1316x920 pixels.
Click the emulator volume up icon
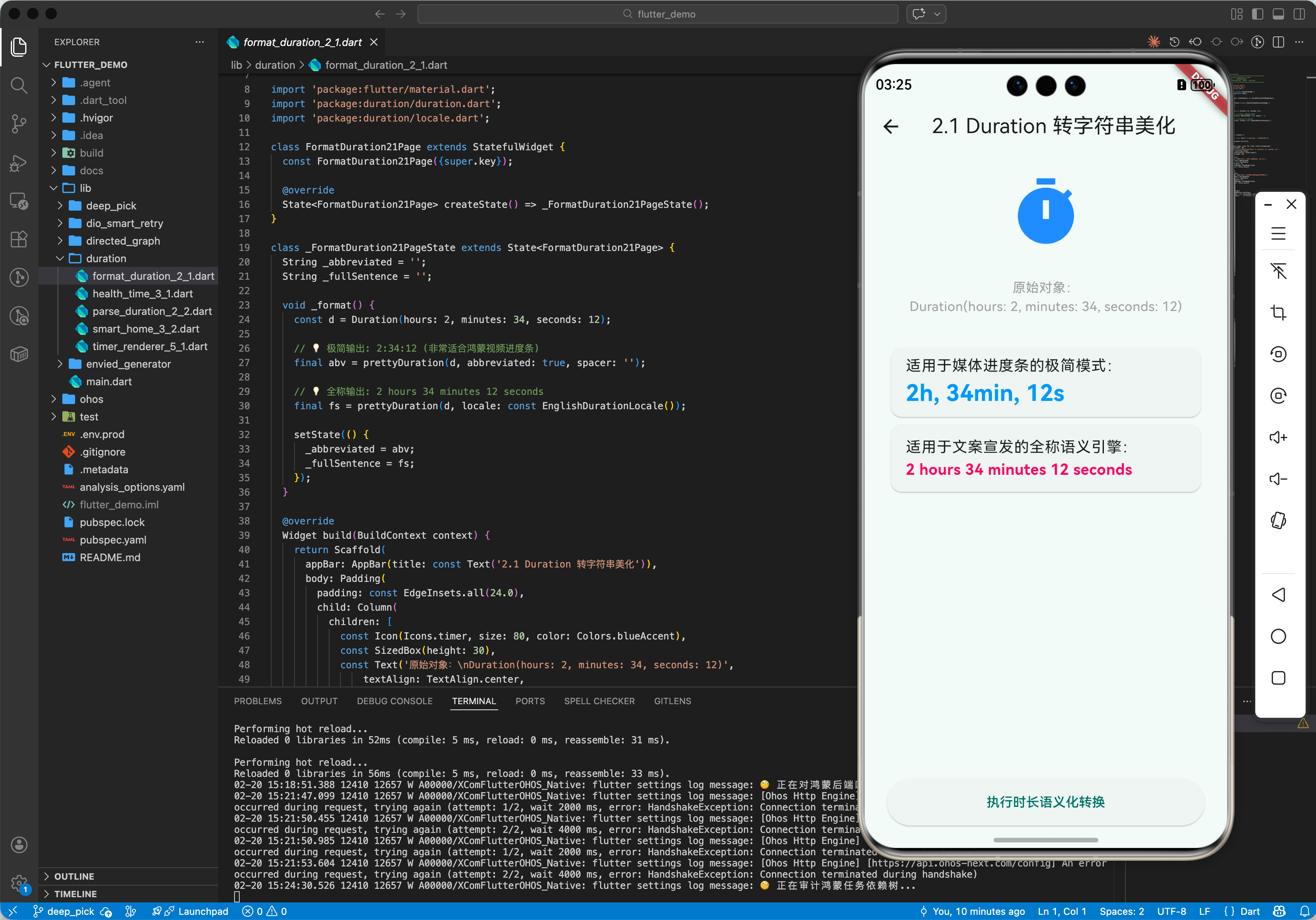[x=1278, y=437]
